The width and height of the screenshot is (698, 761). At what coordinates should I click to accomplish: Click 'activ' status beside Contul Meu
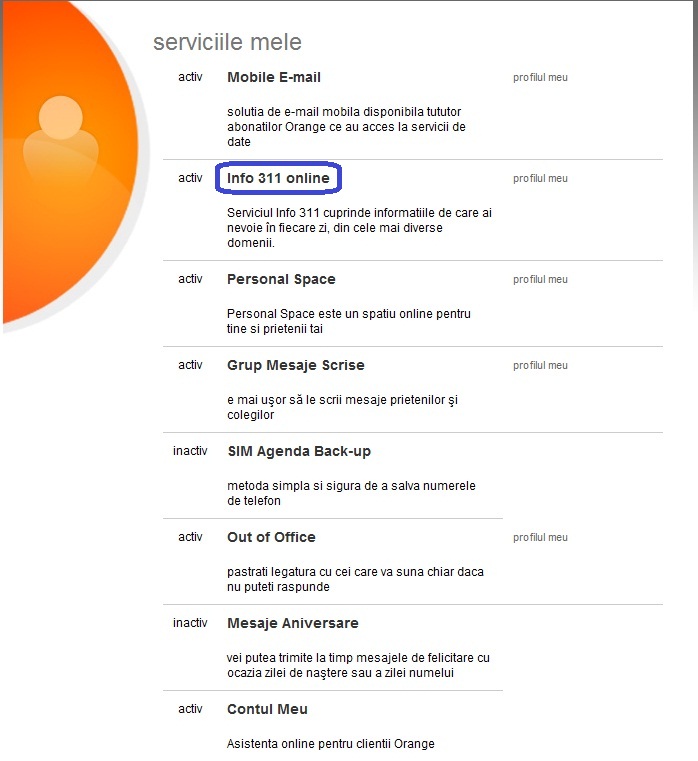pos(190,709)
